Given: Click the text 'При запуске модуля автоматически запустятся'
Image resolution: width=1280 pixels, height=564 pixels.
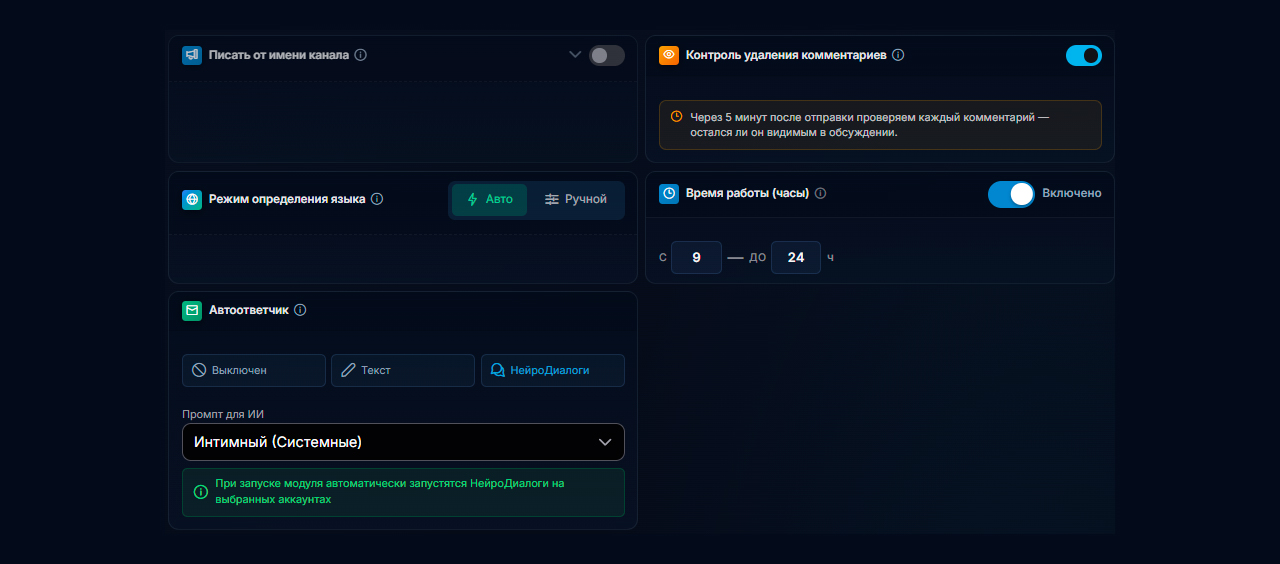Looking at the screenshot, I should point(341,483).
